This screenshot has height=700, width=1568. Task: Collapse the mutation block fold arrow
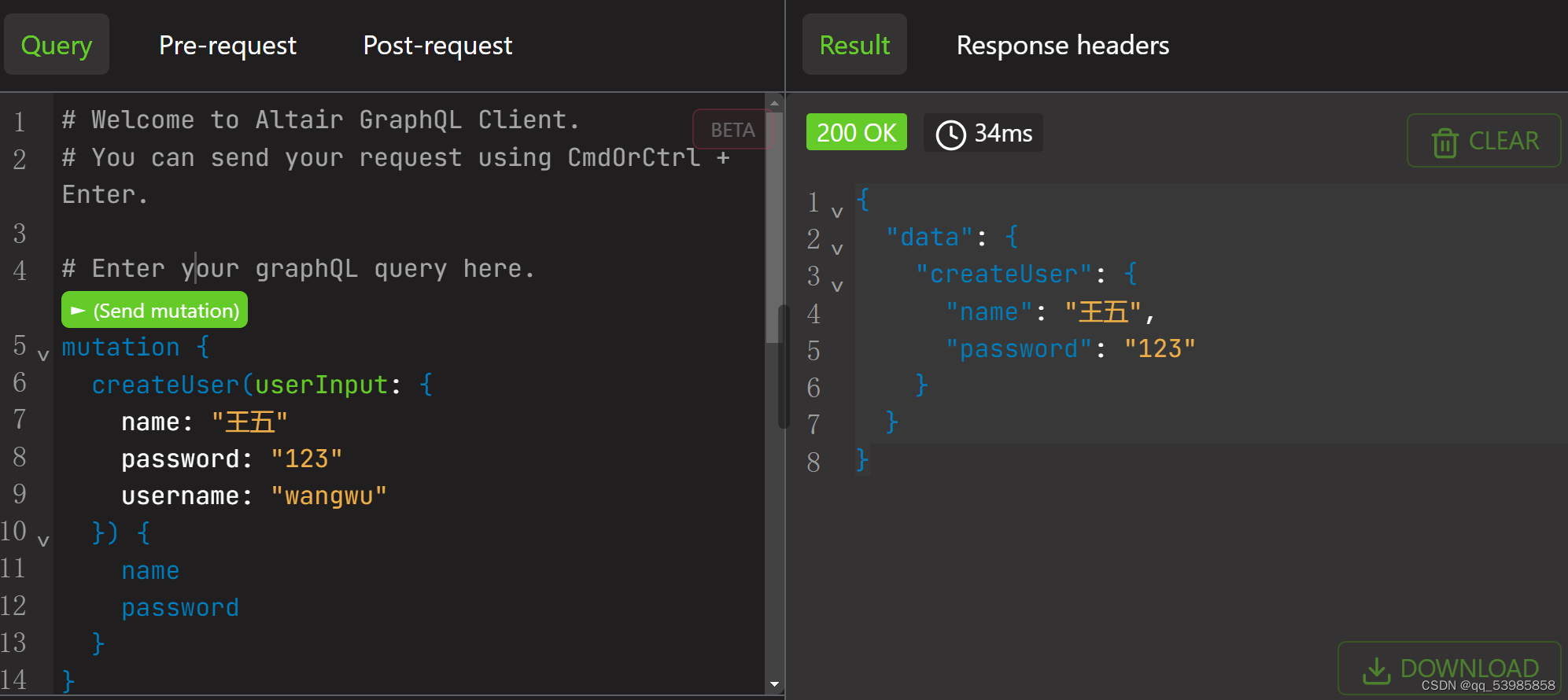(x=43, y=356)
